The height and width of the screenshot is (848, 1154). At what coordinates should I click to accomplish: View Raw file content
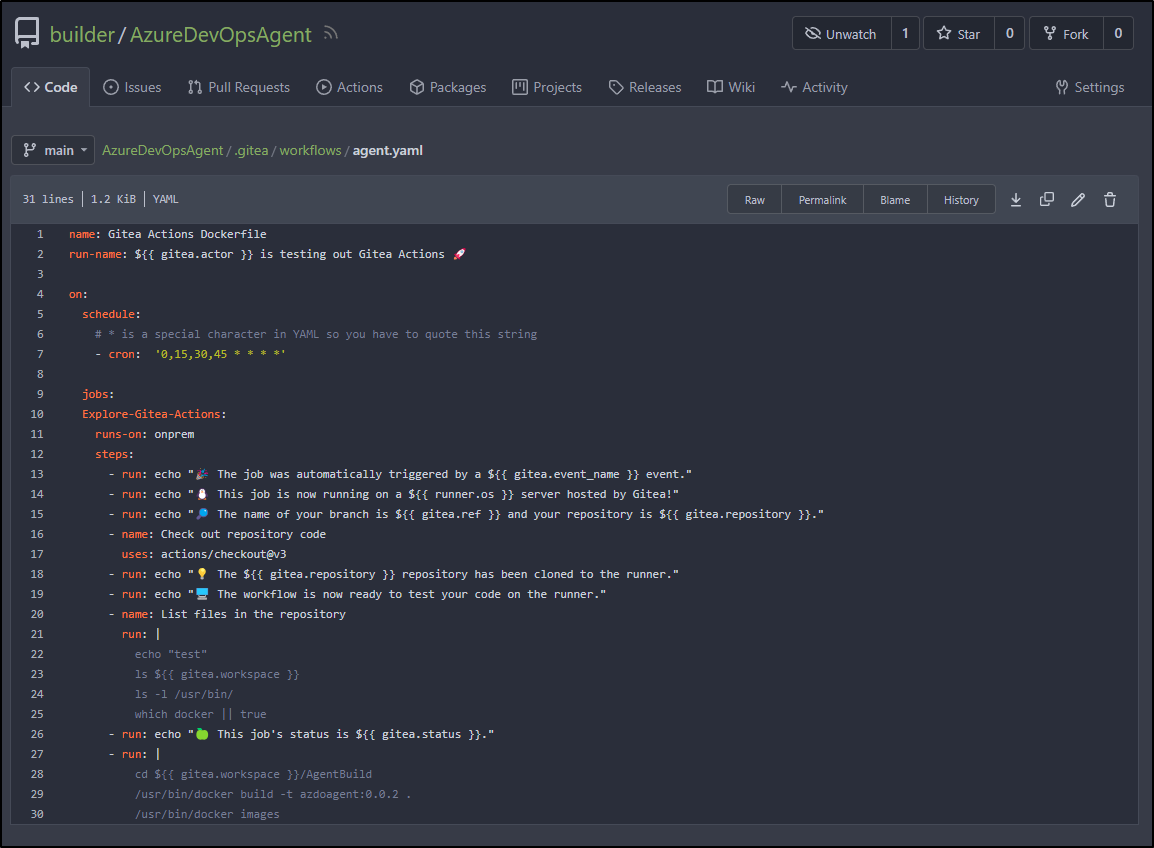(754, 199)
